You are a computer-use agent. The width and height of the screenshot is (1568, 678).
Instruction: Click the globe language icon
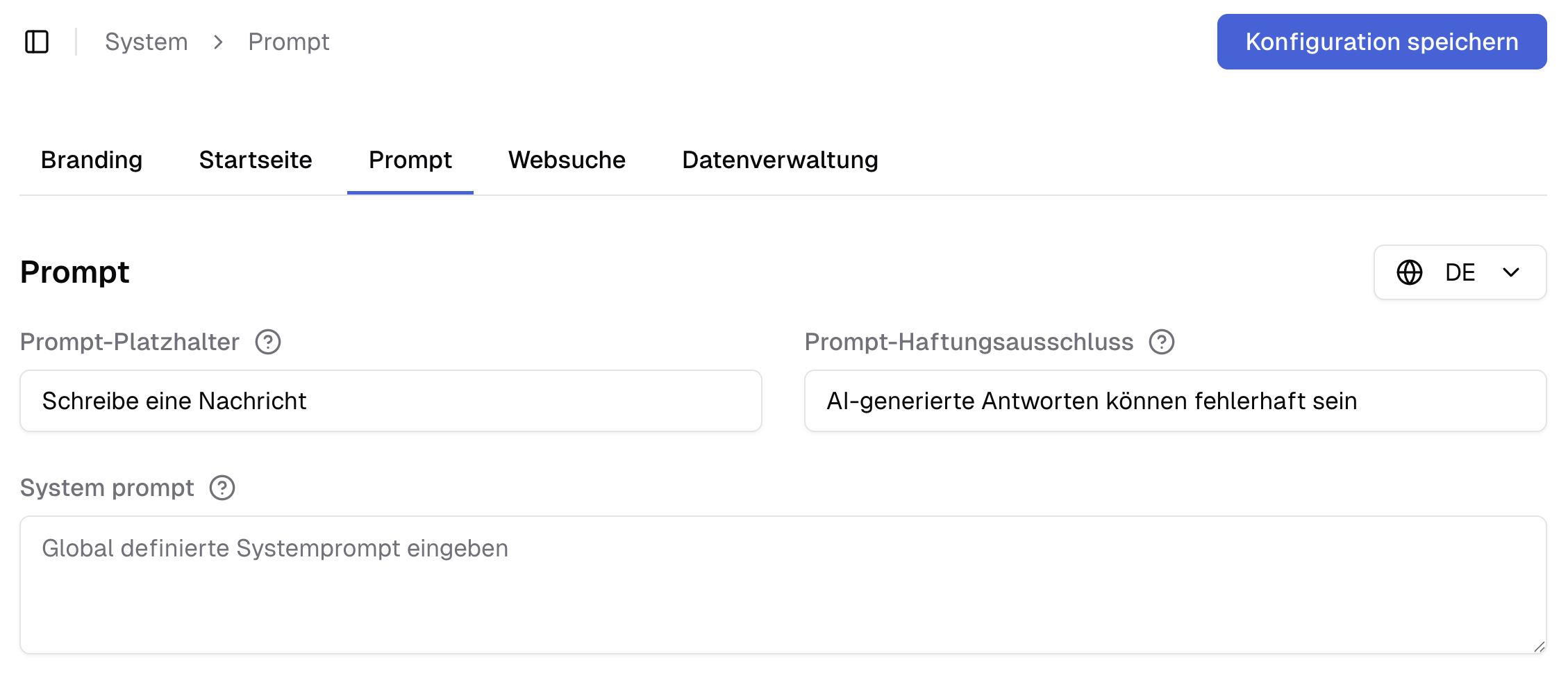tap(1410, 272)
